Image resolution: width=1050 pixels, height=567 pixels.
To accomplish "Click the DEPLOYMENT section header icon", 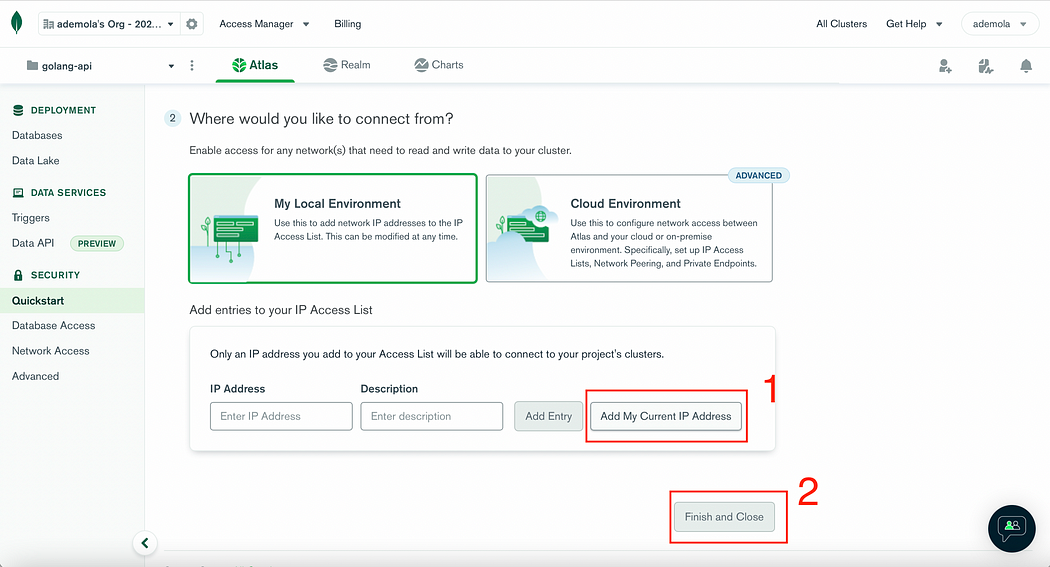I will click(18, 110).
